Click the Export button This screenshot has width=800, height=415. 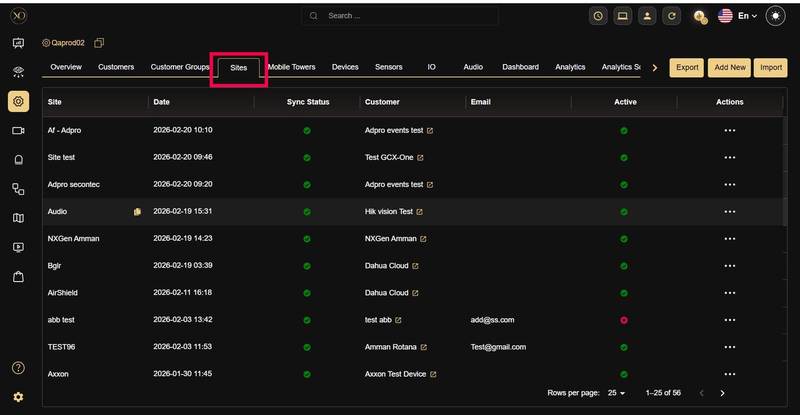coord(687,67)
